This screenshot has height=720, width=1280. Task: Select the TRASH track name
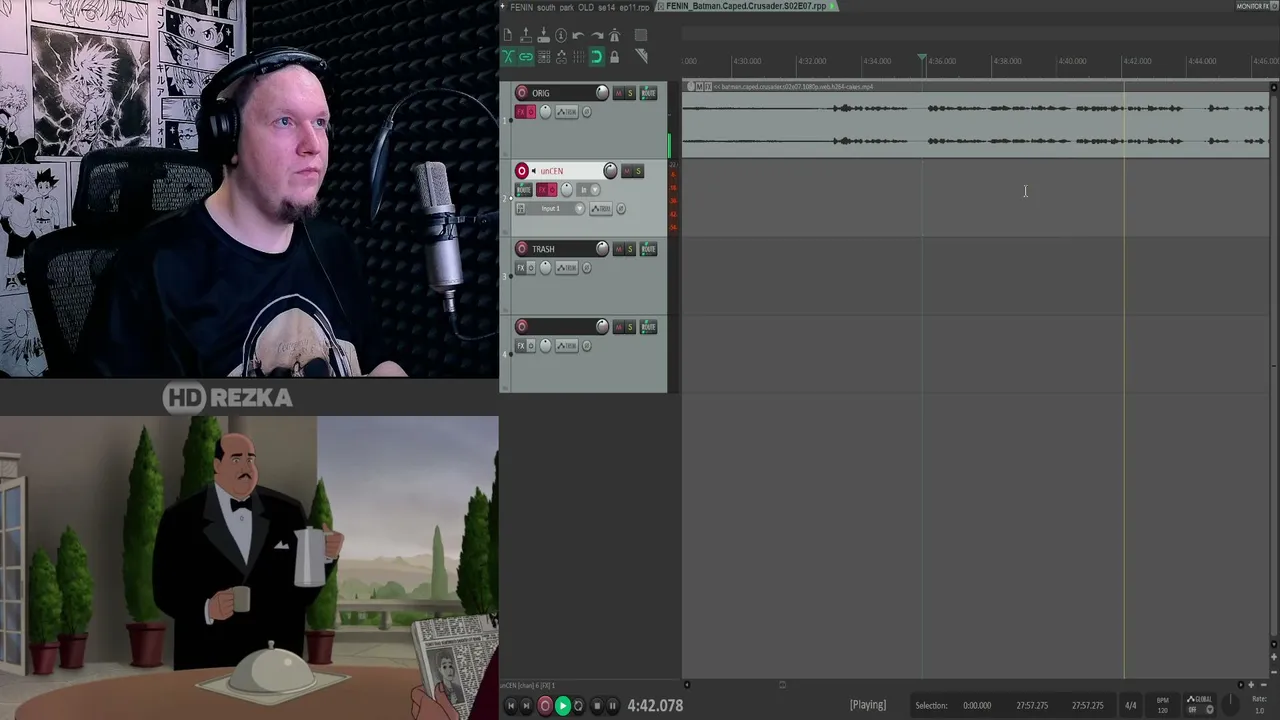click(543, 249)
